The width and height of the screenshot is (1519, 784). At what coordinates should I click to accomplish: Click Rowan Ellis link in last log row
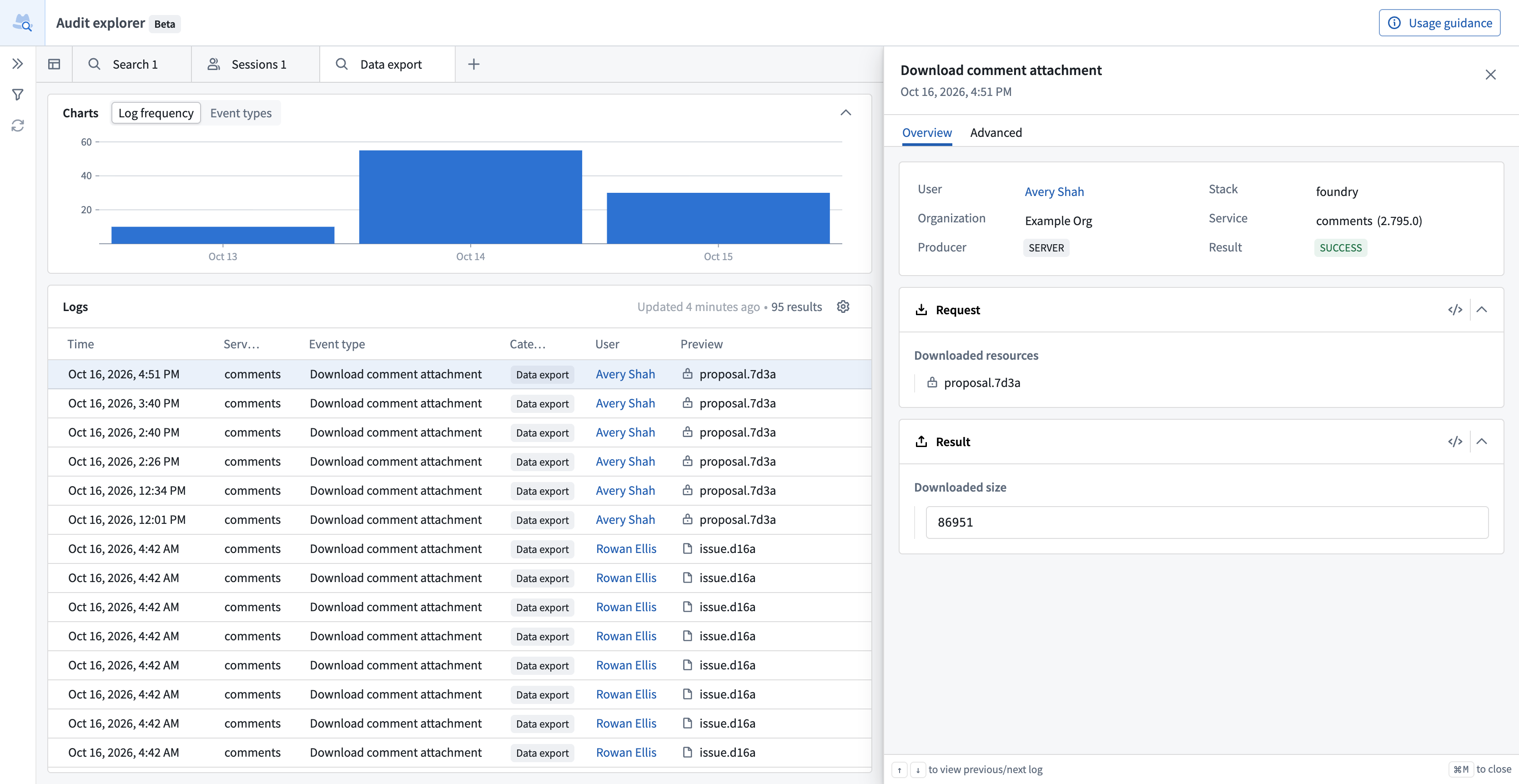[x=626, y=753]
